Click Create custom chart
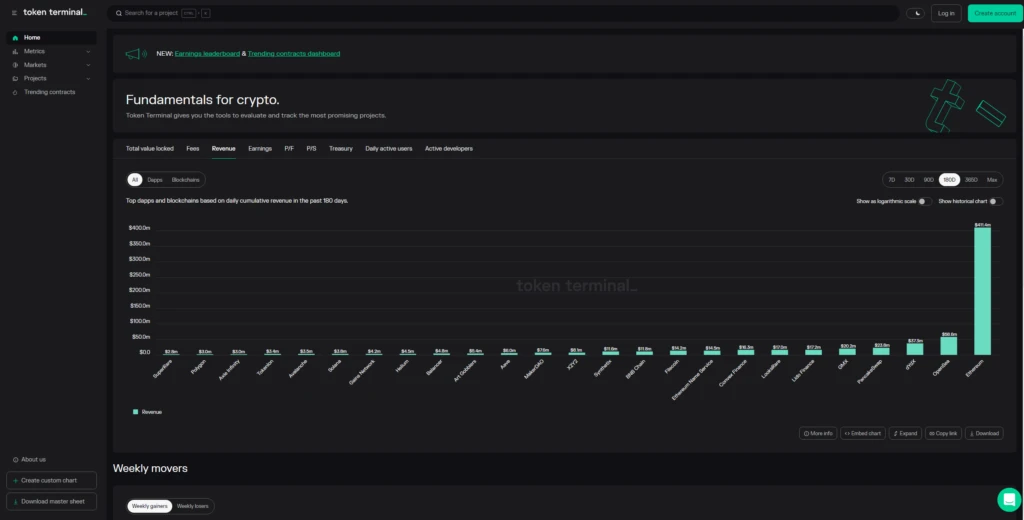The height and width of the screenshot is (520, 1024). 52,480
